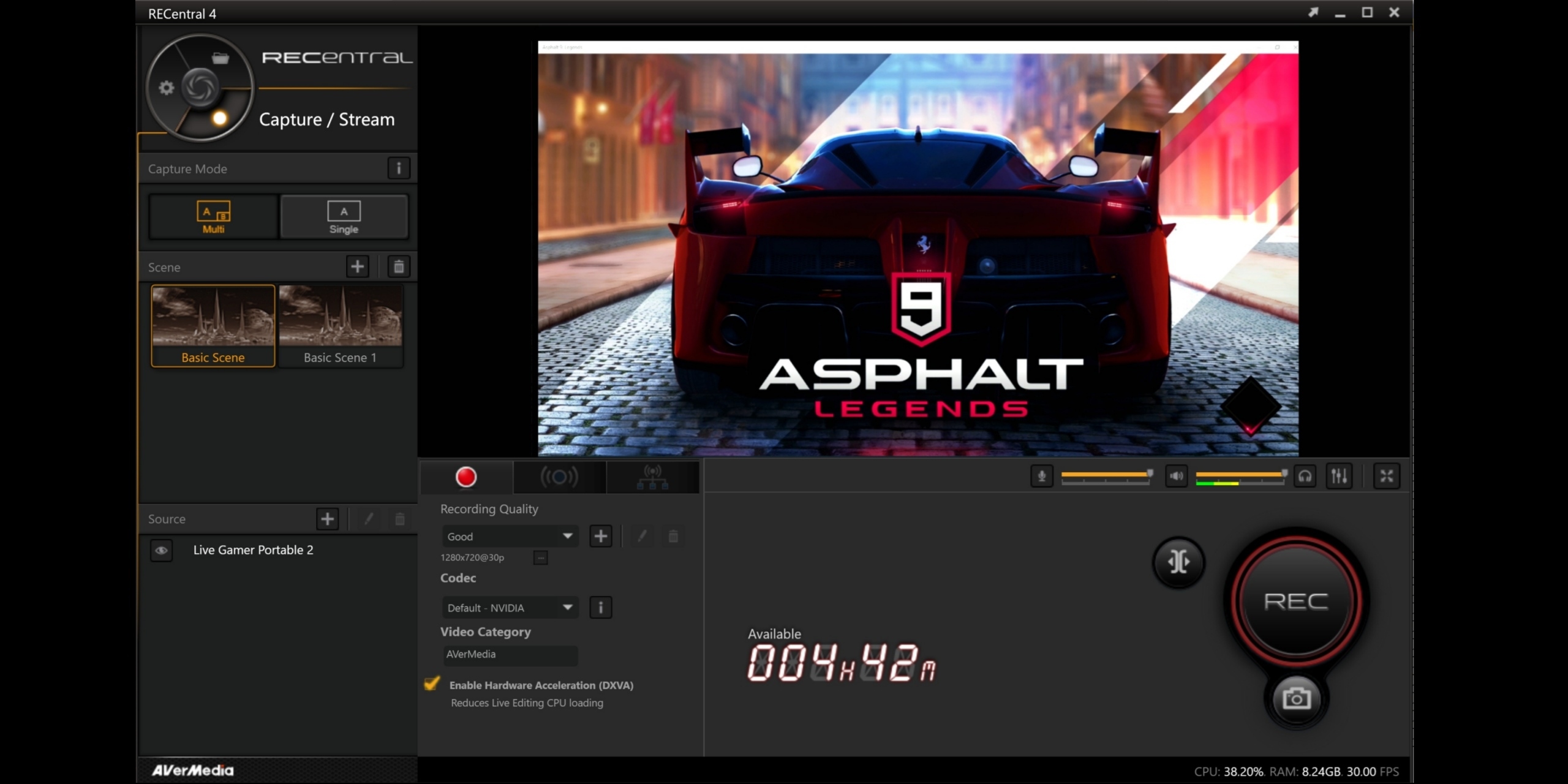1568x784 pixels.
Task: Add a new source
Action: 328,519
